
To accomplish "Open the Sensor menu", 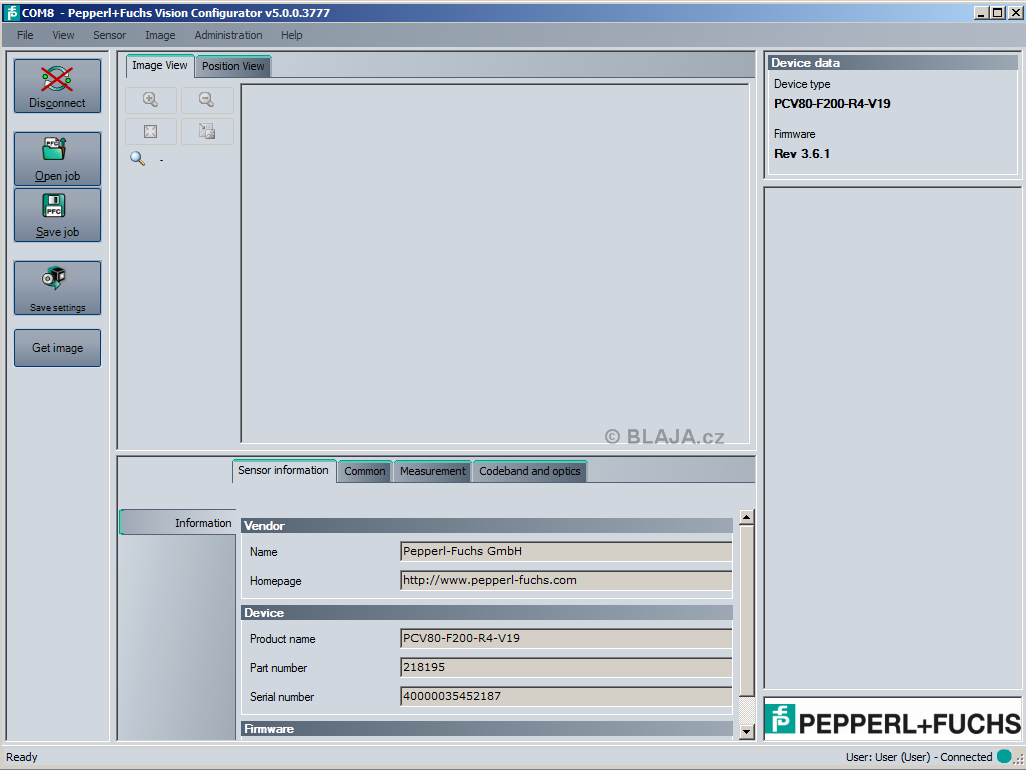I will pyautogui.click(x=109, y=35).
